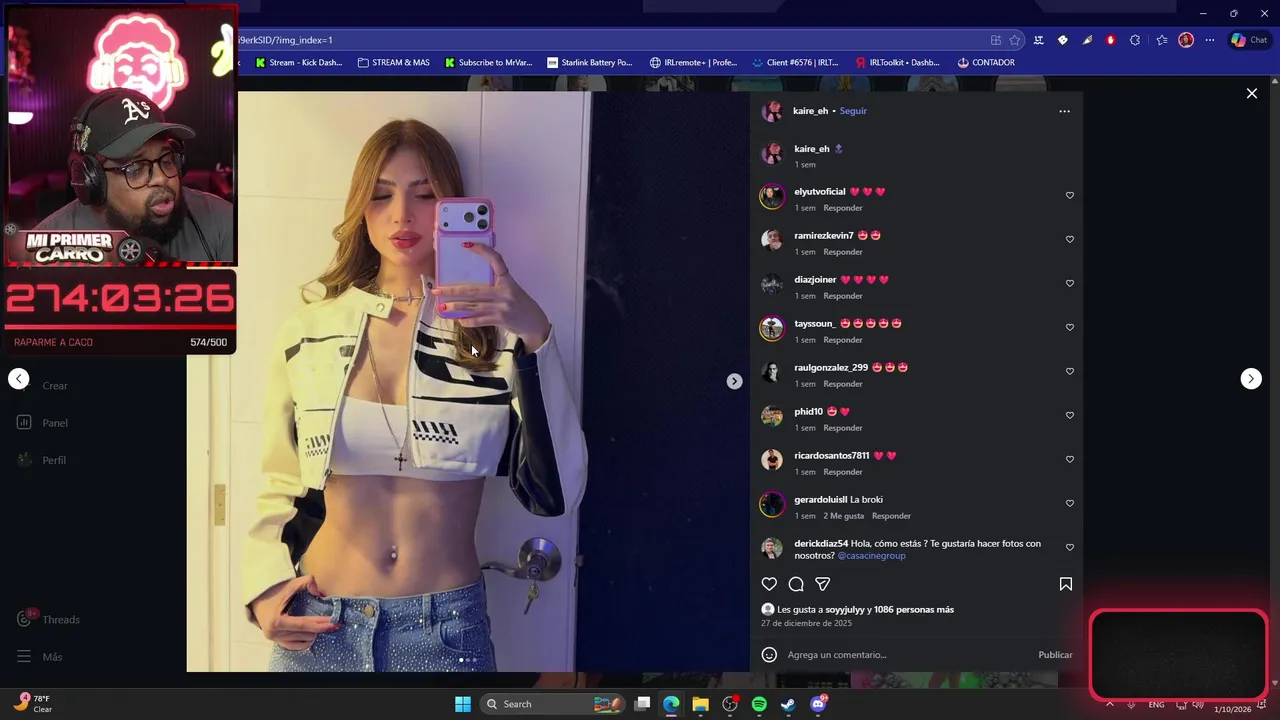Open the Stream - Kick Dash bookmark
The height and width of the screenshot is (720, 1280).
point(298,62)
